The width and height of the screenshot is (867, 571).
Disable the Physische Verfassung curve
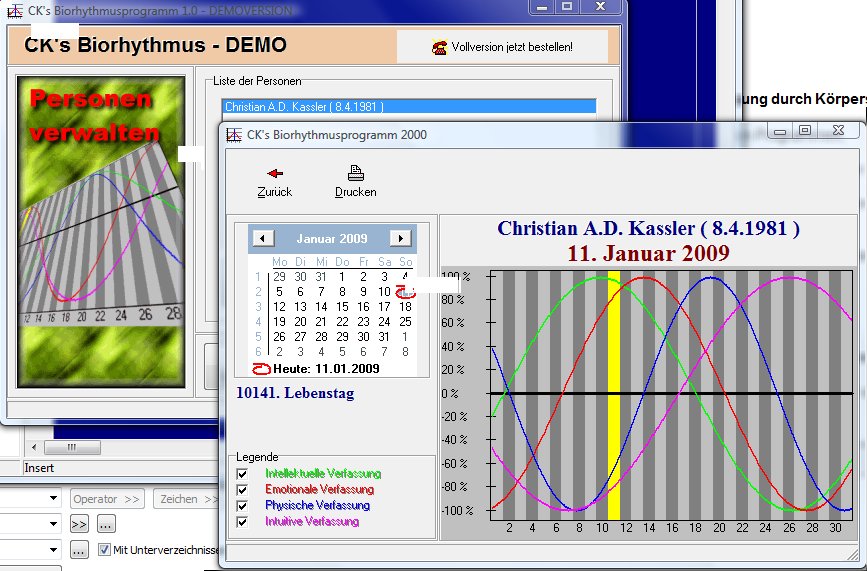pyautogui.click(x=241, y=506)
